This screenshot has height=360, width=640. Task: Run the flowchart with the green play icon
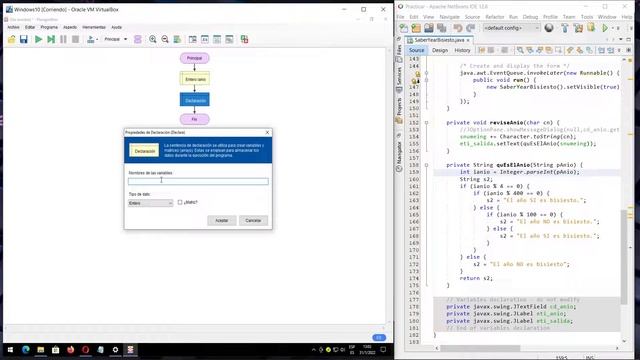(38, 40)
